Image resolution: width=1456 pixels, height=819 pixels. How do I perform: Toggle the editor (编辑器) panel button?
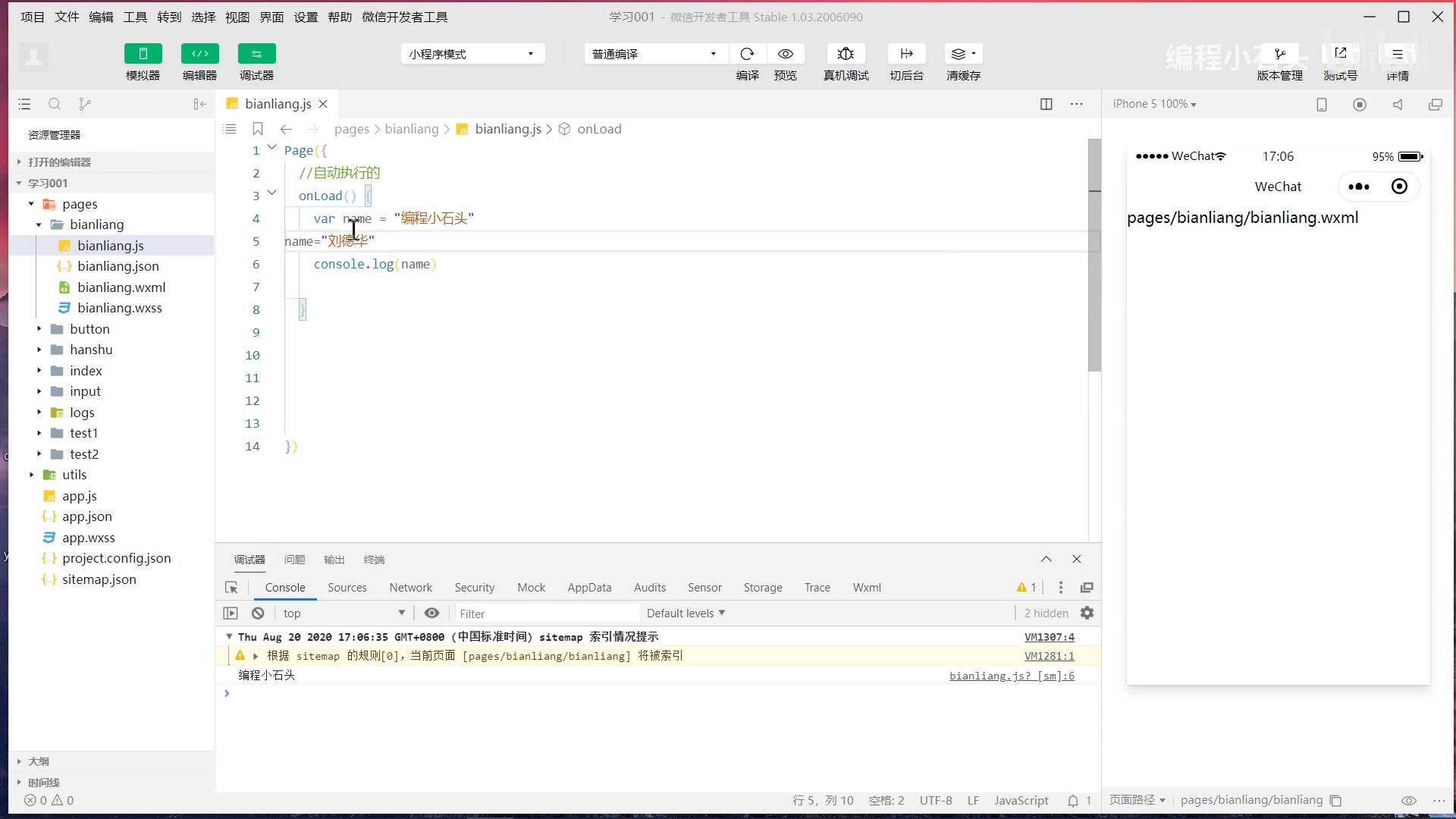click(x=199, y=54)
